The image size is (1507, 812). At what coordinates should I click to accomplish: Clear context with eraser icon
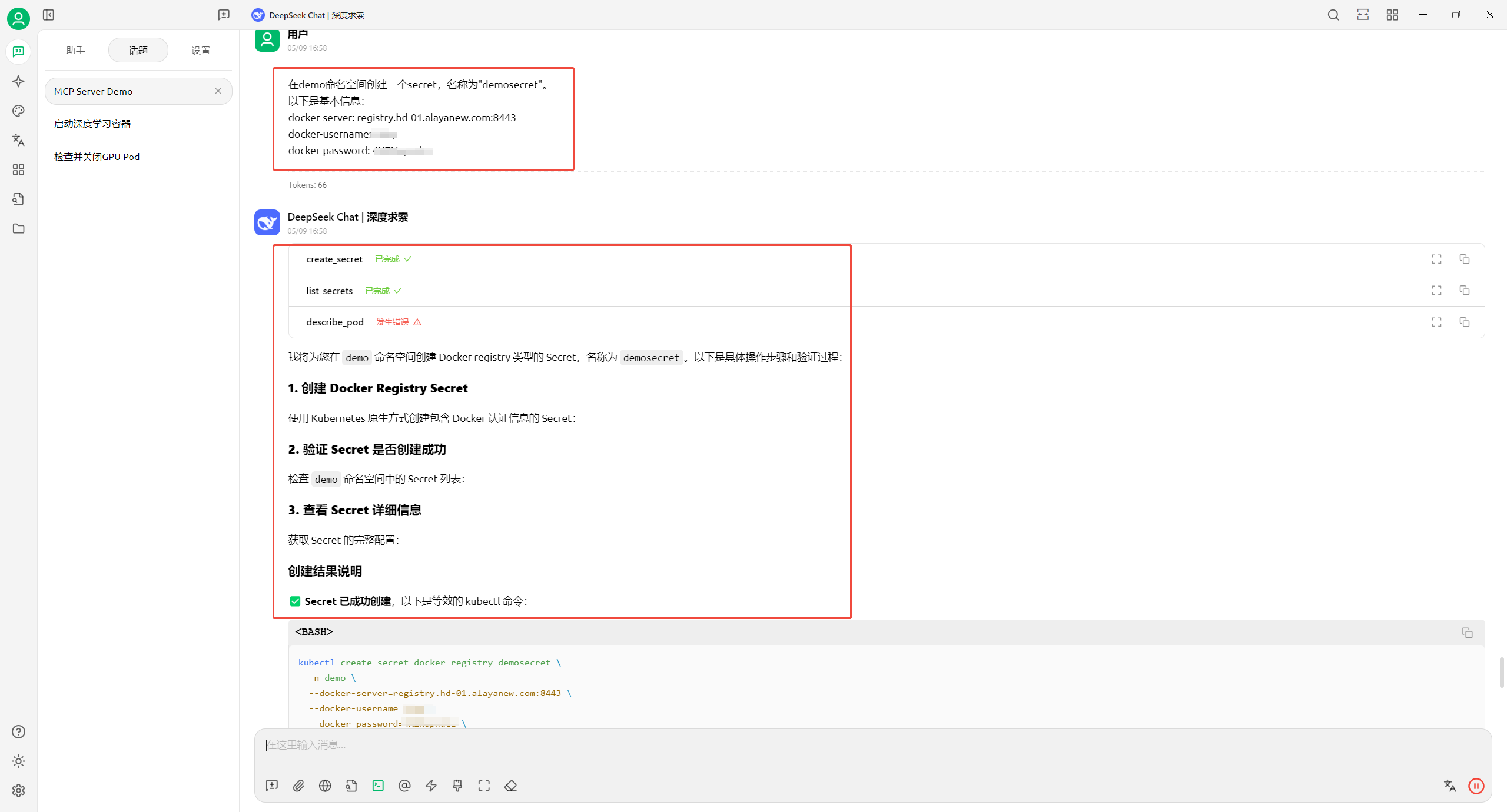click(x=510, y=786)
